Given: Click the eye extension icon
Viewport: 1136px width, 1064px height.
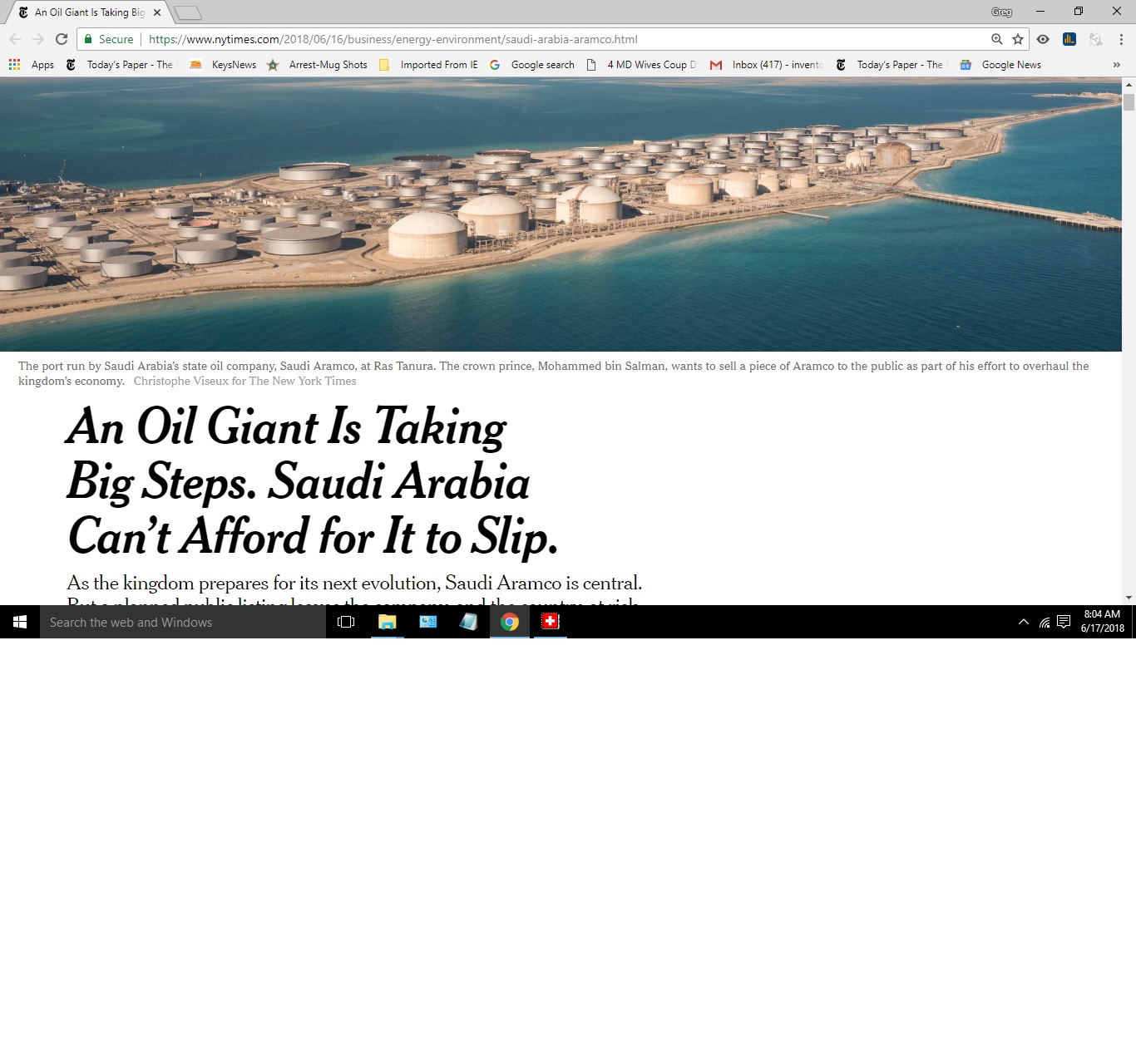Looking at the screenshot, I should pos(1043,39).
